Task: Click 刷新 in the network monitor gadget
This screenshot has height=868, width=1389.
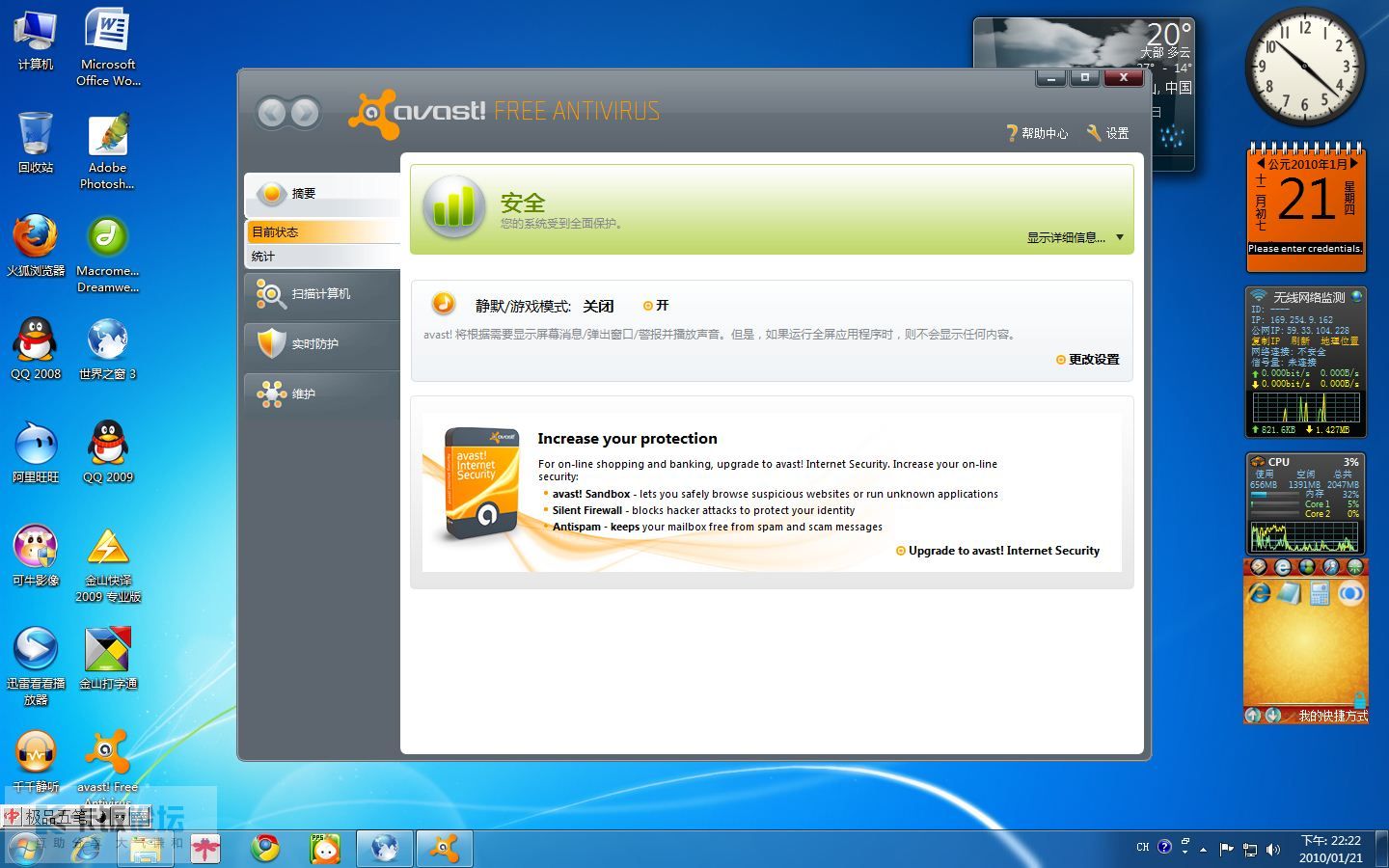Action: coord(1300,340)
